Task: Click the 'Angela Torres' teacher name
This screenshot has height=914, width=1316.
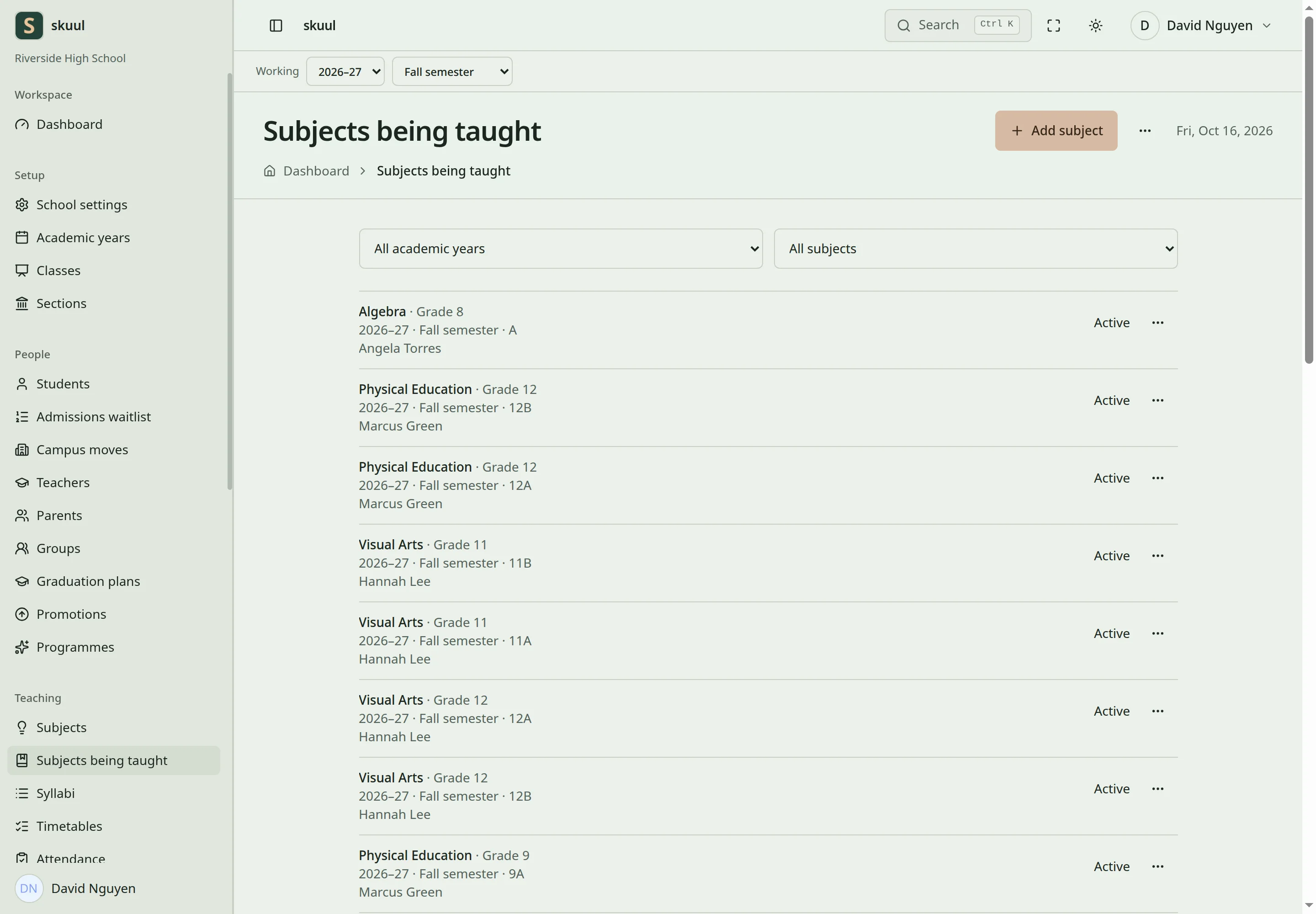Action: (x=400, y=348)
